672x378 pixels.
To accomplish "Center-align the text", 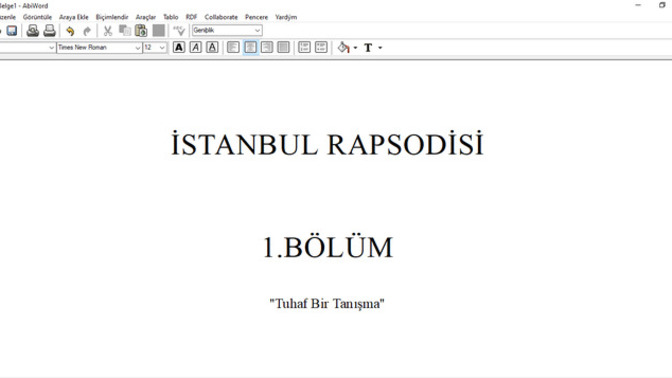I will pos(250,47).
